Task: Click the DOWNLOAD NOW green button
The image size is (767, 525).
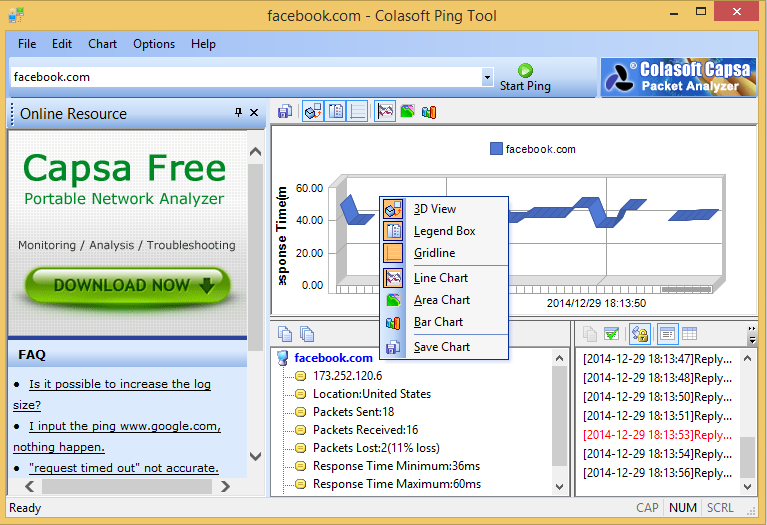Action: (x=127, y=285)
